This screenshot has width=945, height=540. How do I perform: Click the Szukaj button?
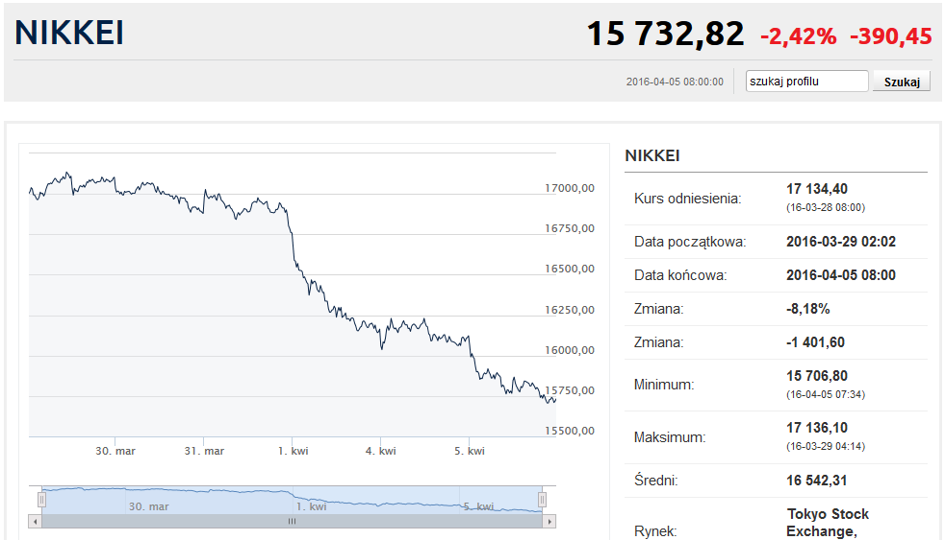tap(902, 82)
